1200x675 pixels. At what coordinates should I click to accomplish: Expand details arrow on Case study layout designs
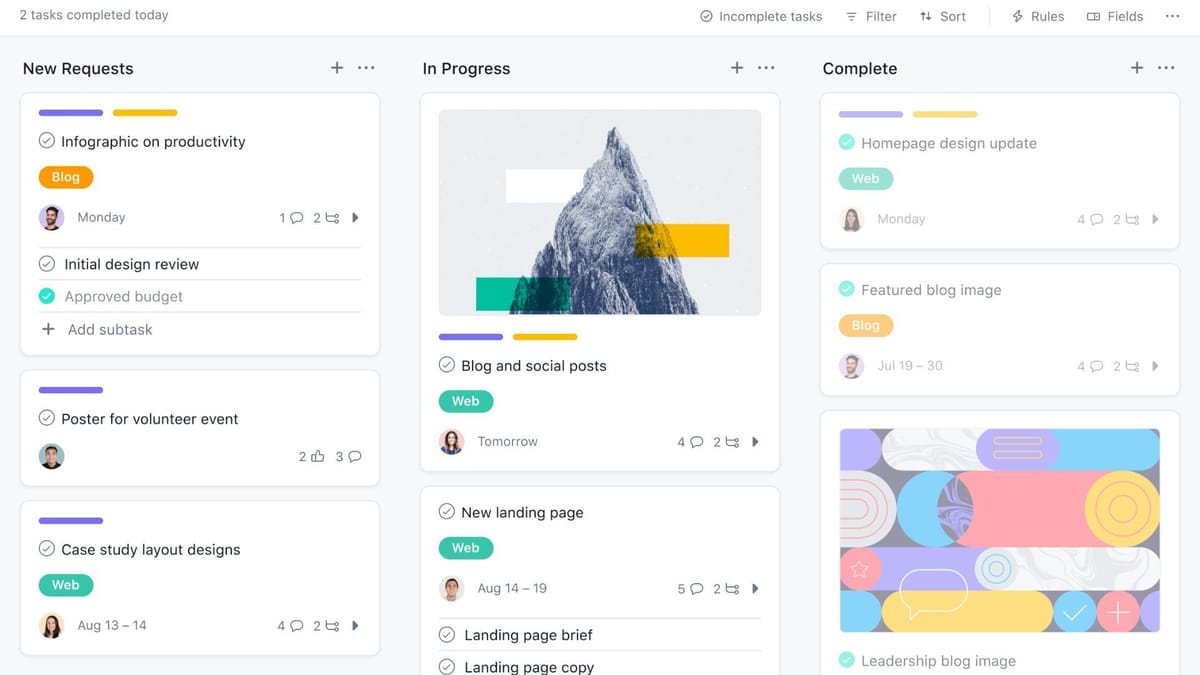coord(355,625)
